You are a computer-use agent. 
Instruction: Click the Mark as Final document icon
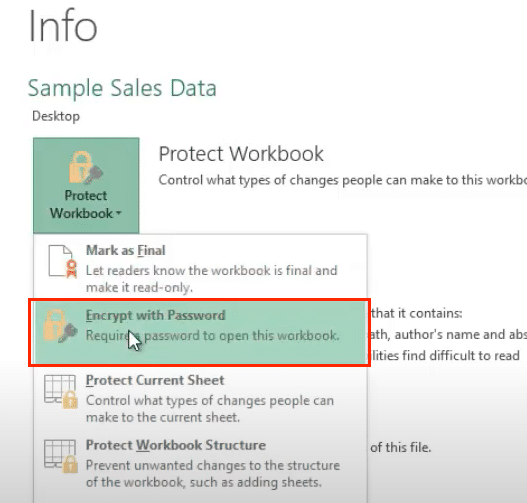click(63, 261)
